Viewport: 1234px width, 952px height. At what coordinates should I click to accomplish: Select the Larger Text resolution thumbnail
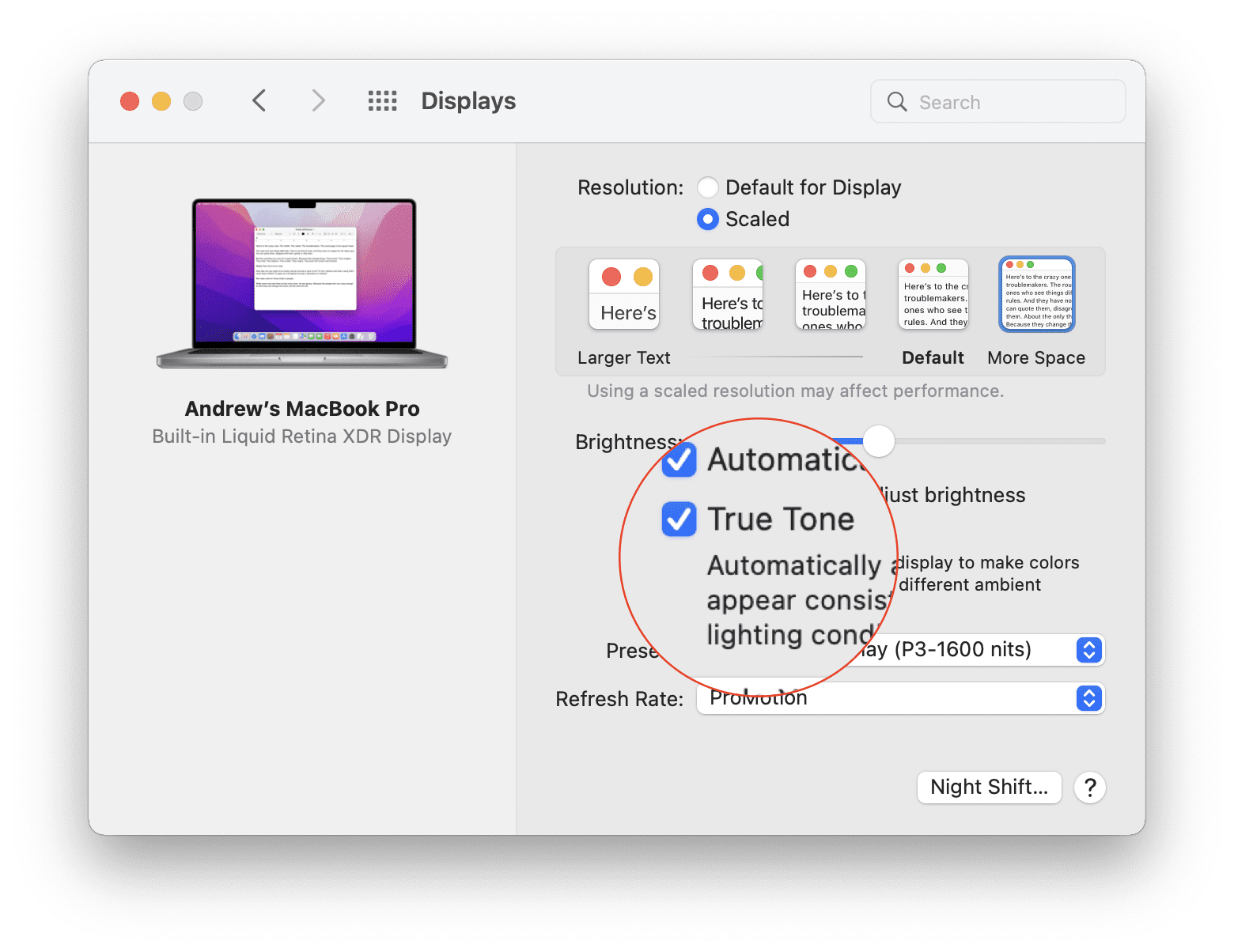coord(624,294)
